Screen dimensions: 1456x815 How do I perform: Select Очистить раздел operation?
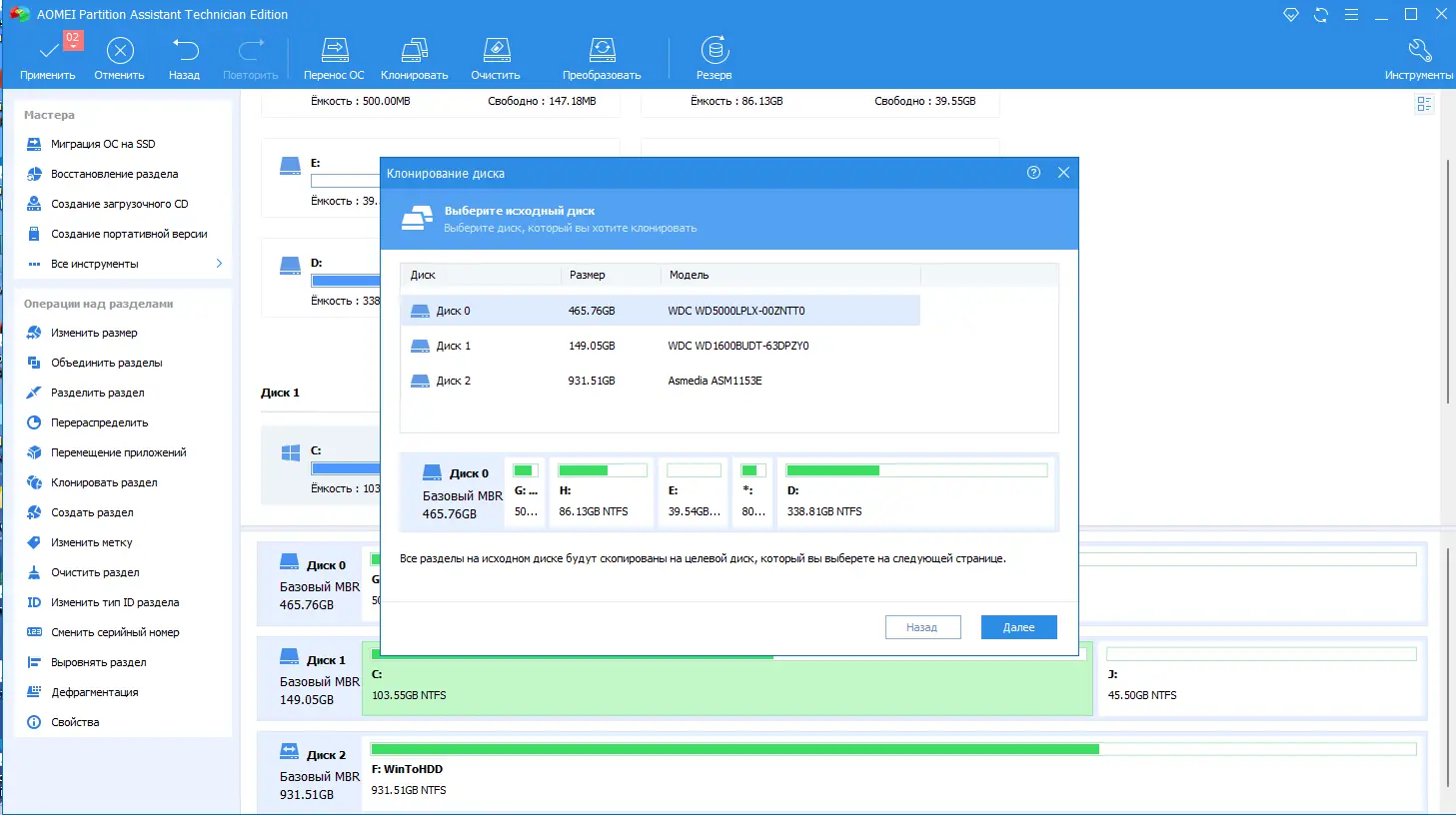click(95, 572)
